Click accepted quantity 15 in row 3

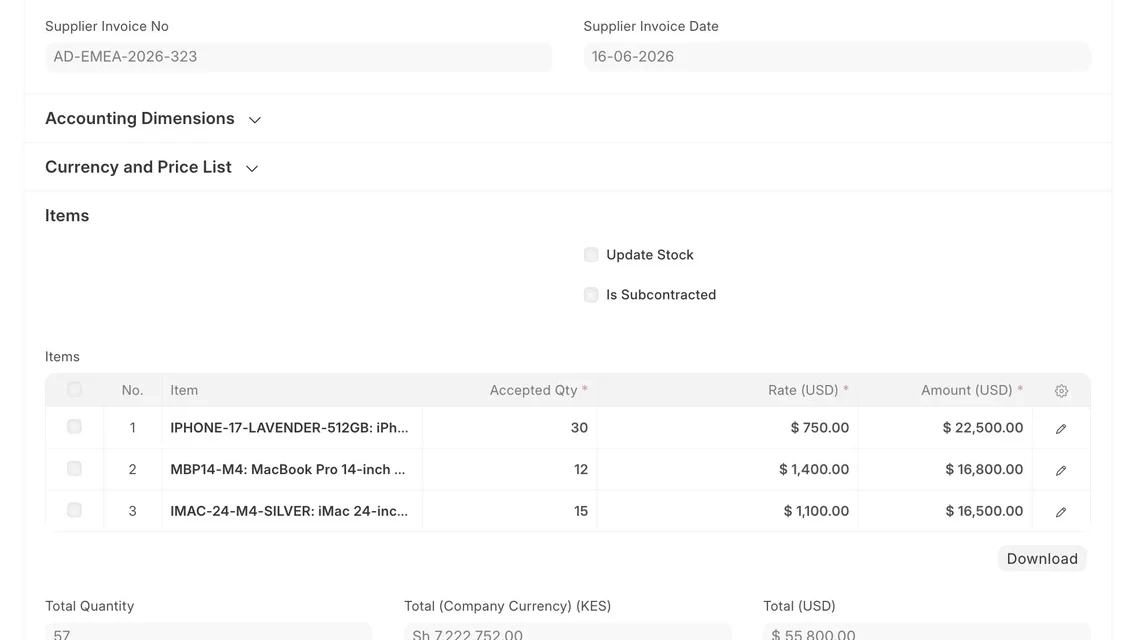(510, 512)
